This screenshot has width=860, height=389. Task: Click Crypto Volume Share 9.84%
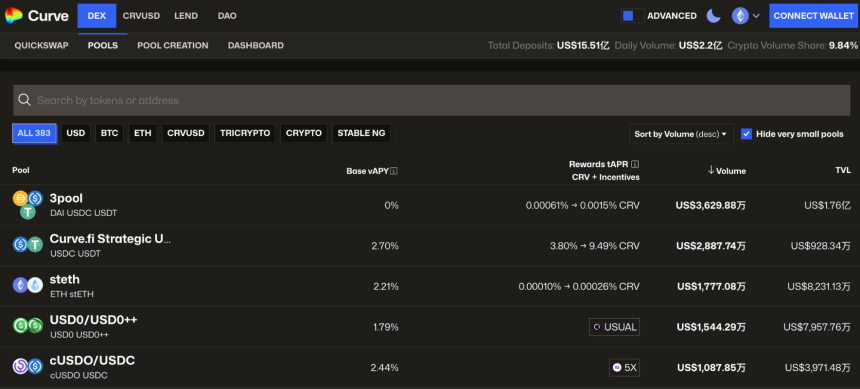[843, 46]
